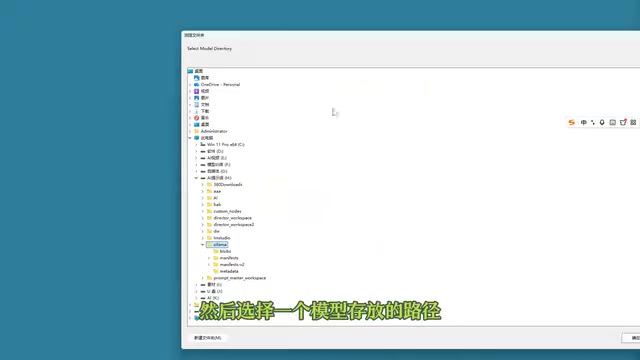Expand the manifests folder node

[x=209, y=258]
